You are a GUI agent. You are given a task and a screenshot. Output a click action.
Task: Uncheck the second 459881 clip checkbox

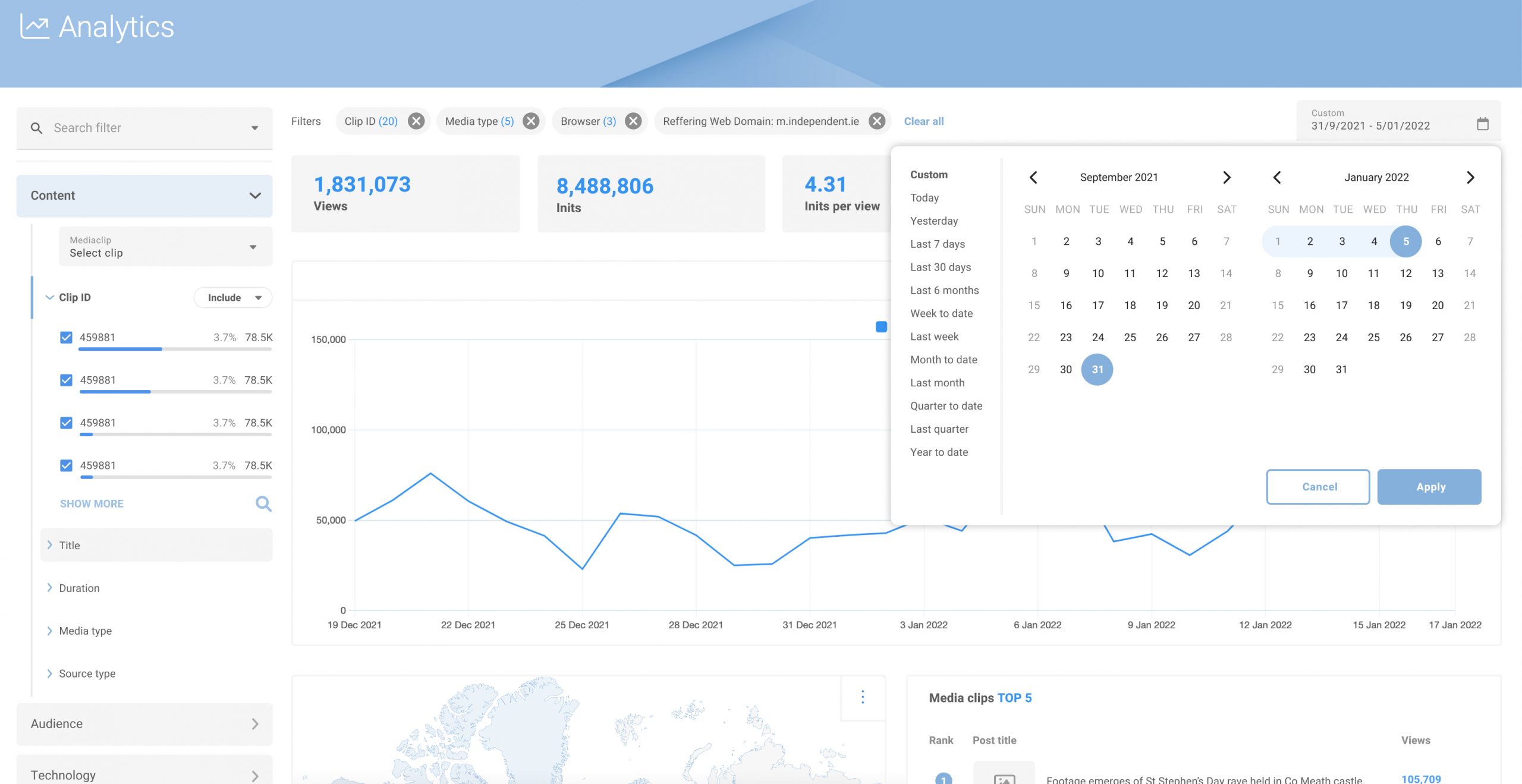pos(66,380)
